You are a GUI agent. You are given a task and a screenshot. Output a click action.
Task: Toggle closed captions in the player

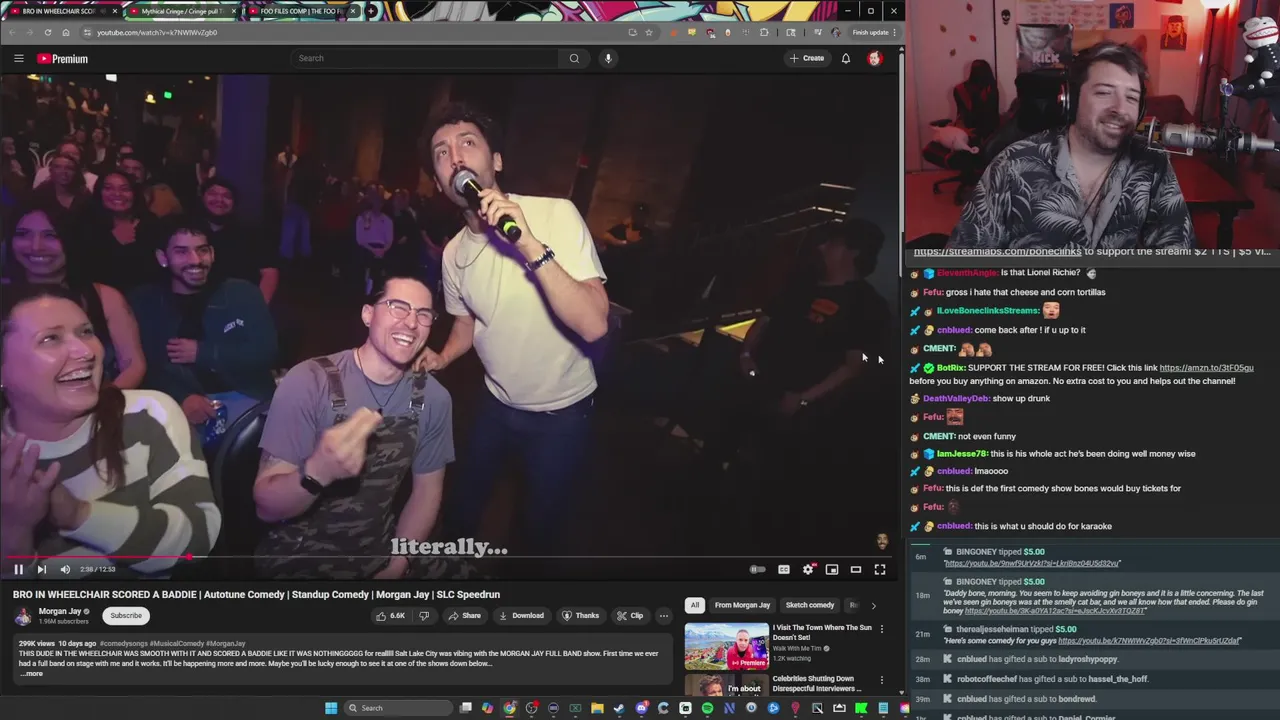(x=784, y=569)
